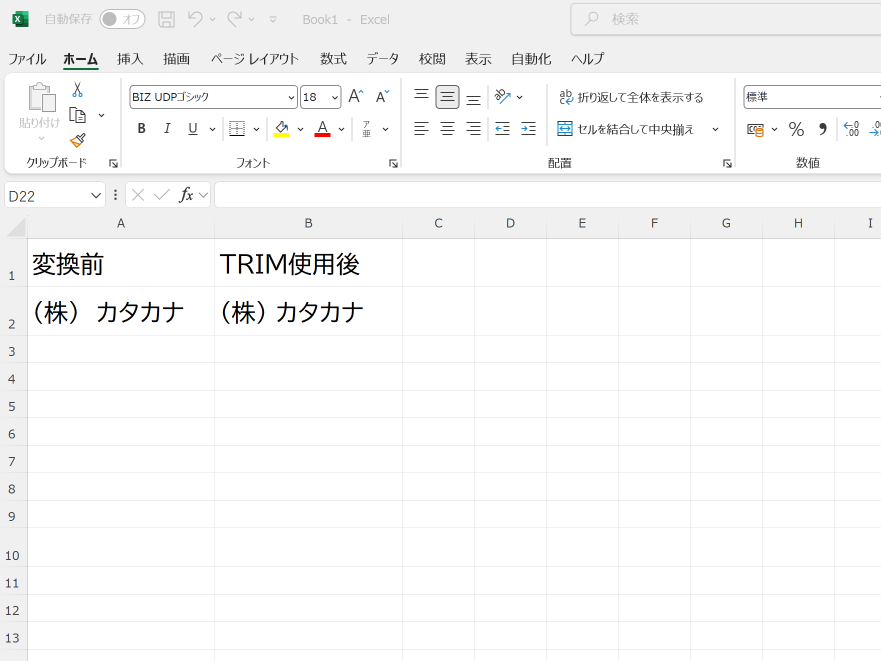
Task: Click the Insert Function fx icon
Action: 186,195
